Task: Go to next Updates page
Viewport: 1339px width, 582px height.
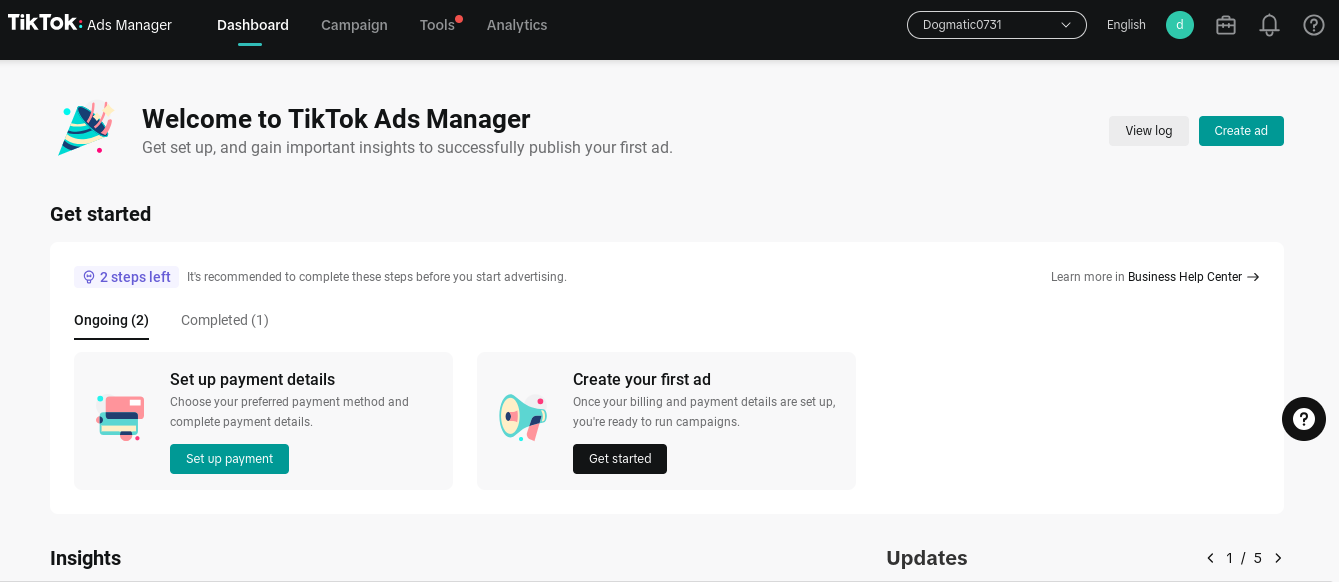Action: [1278, 558]
